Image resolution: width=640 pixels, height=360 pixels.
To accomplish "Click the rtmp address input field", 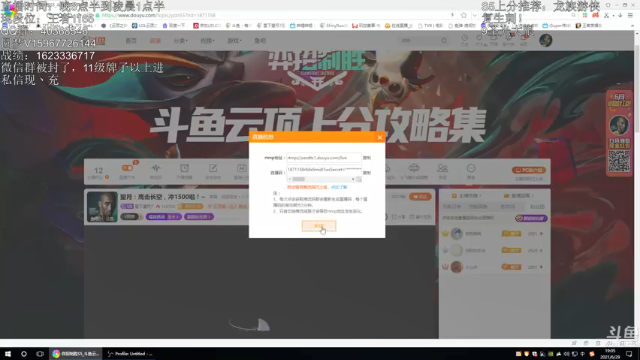I will 324,158.
